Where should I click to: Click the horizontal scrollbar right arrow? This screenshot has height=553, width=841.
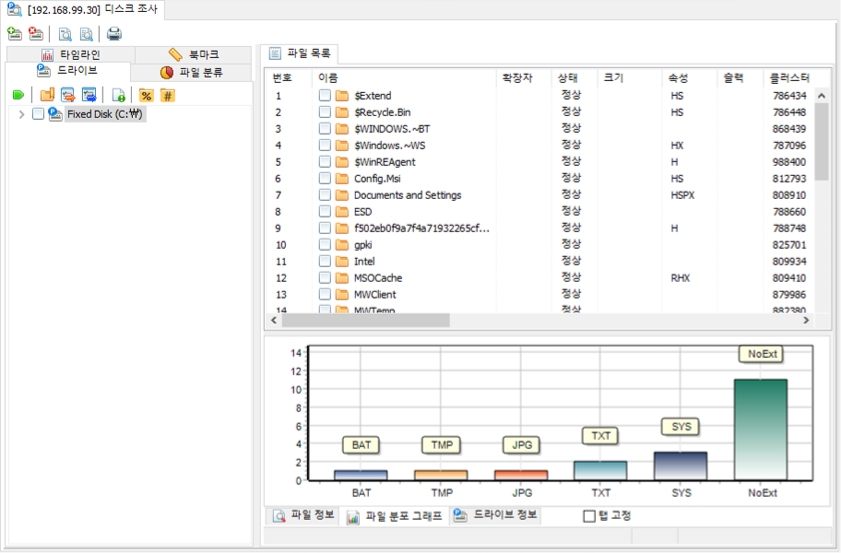pos(806,320)
